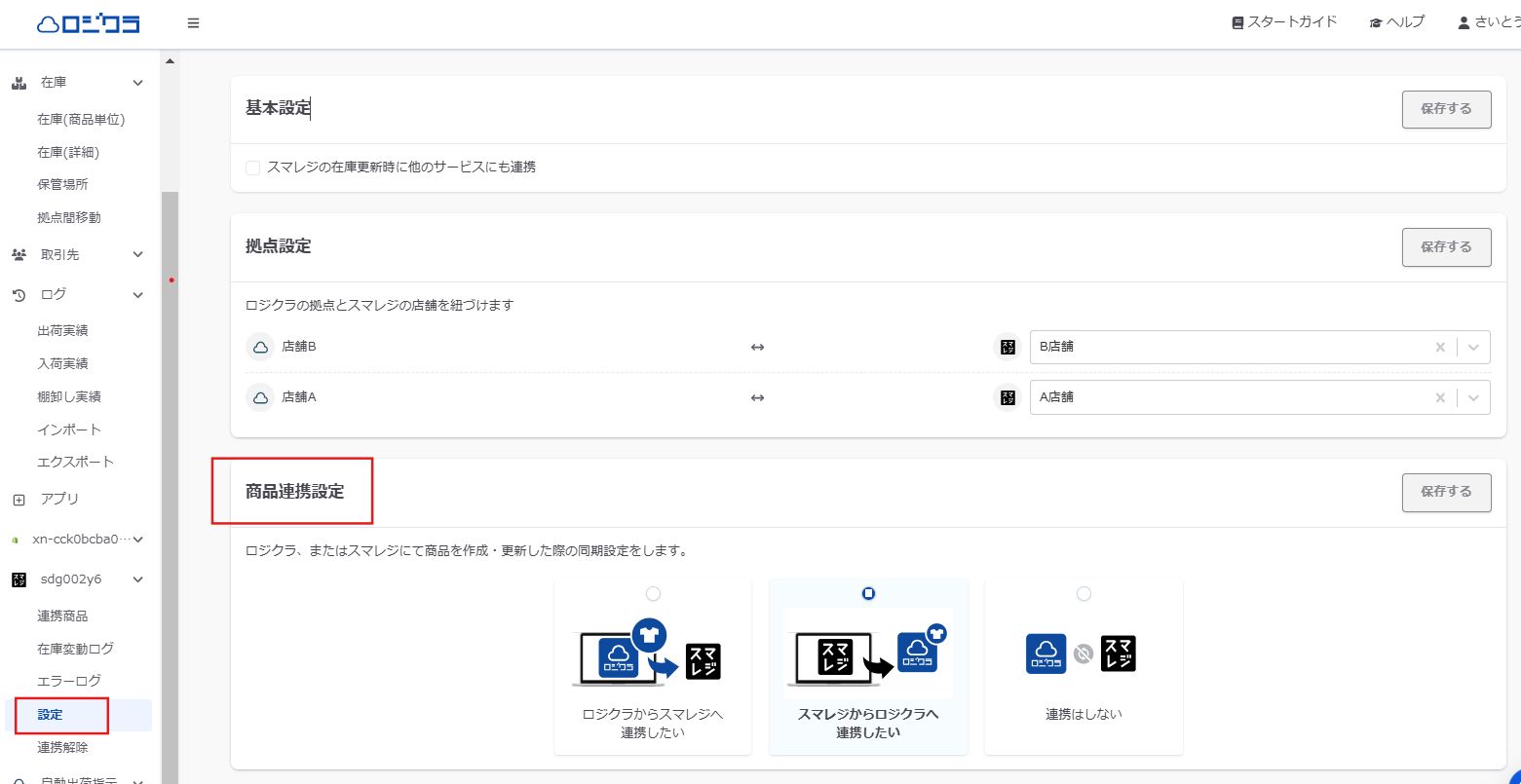The height and width of the screenshot is (784, 1521).
Task: Click the user profile icon
Action: 1464,22
